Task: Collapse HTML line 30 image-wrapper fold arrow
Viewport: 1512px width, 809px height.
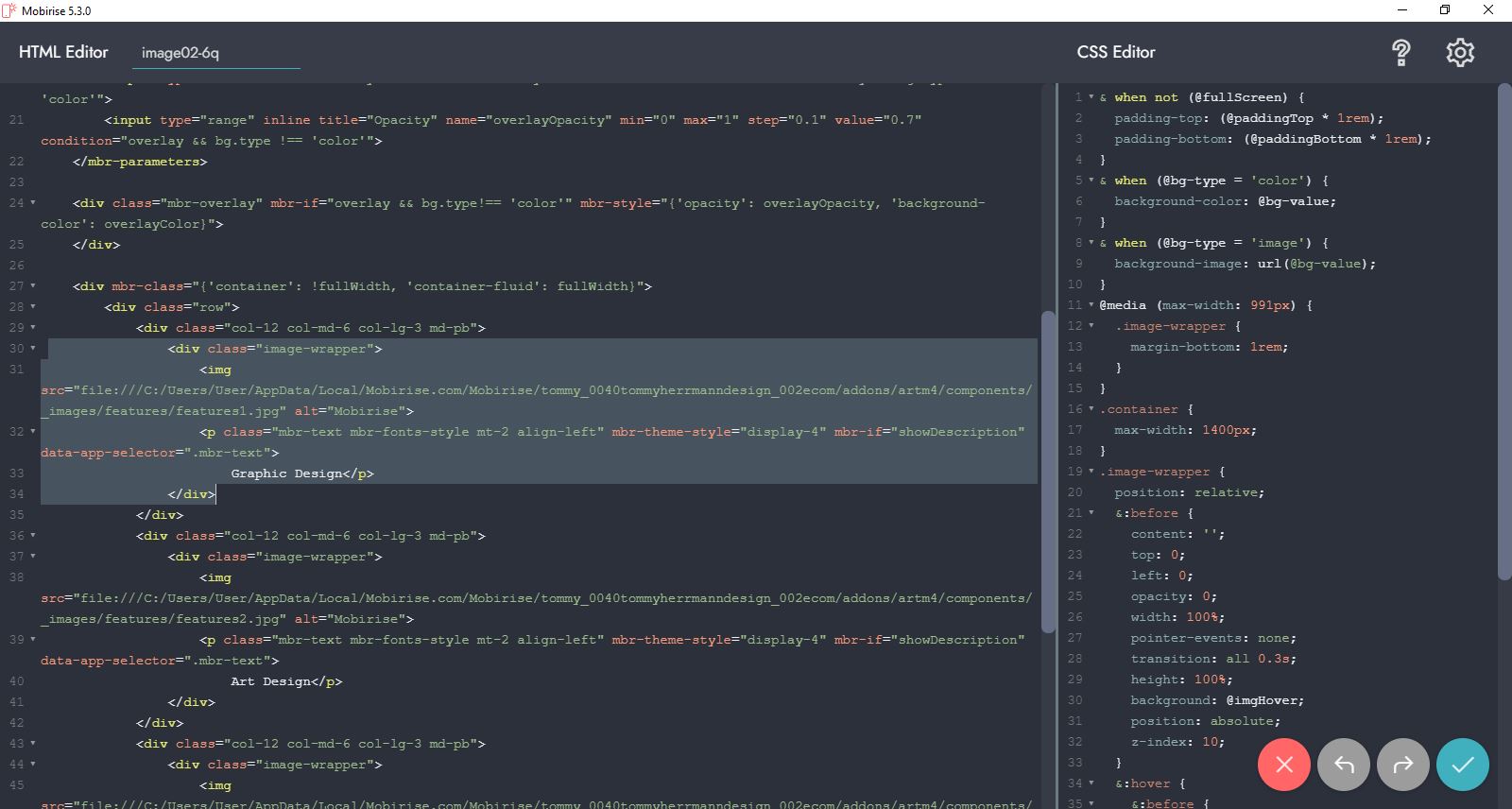Action: coord(33,349)
